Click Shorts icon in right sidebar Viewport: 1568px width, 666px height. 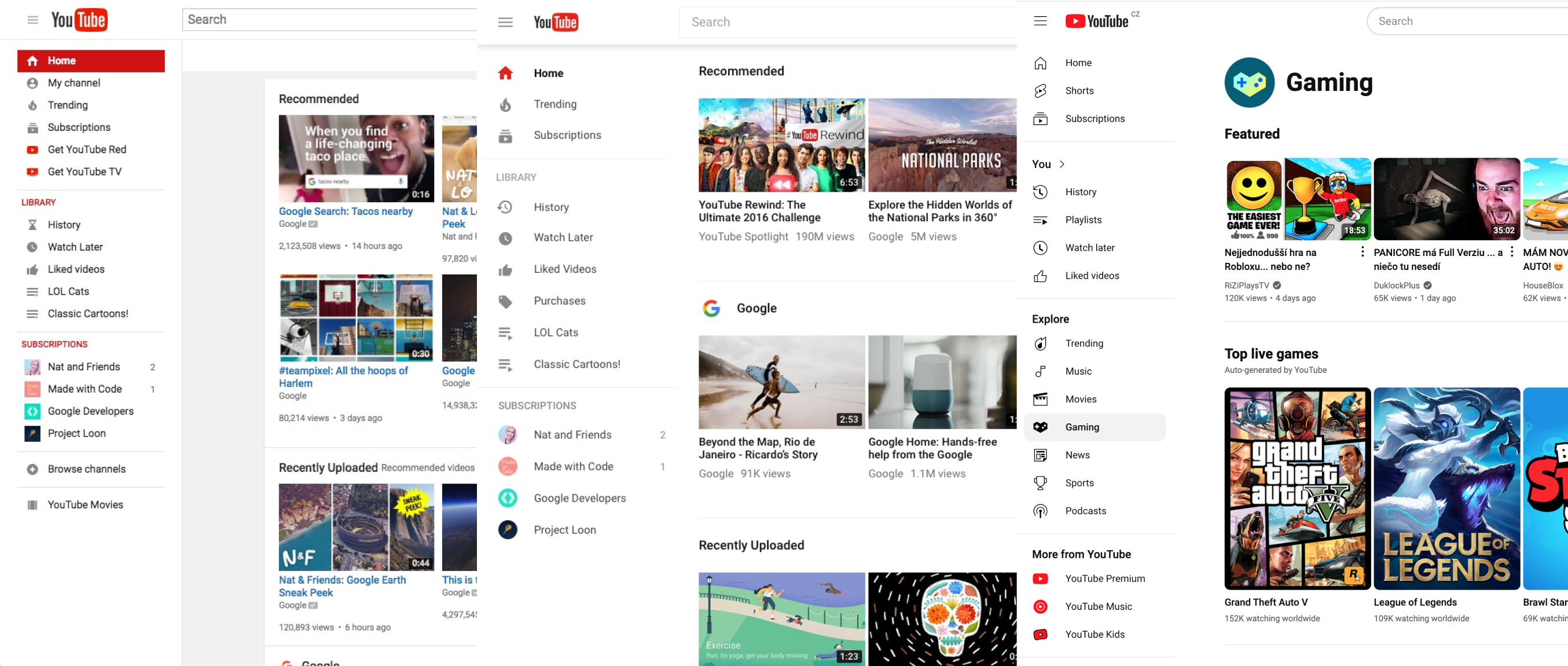tap(1040, 91)
